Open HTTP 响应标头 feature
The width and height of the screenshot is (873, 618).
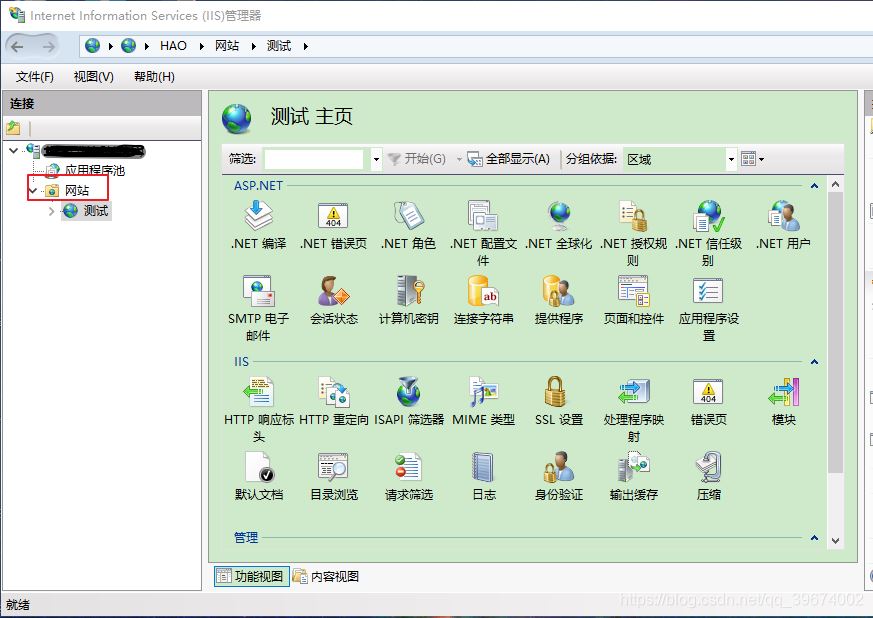click(258, 409)
